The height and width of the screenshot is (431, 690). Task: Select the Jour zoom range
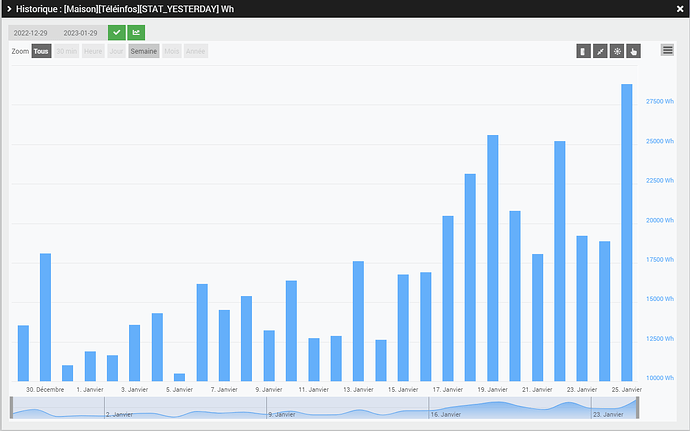point(117,51)
